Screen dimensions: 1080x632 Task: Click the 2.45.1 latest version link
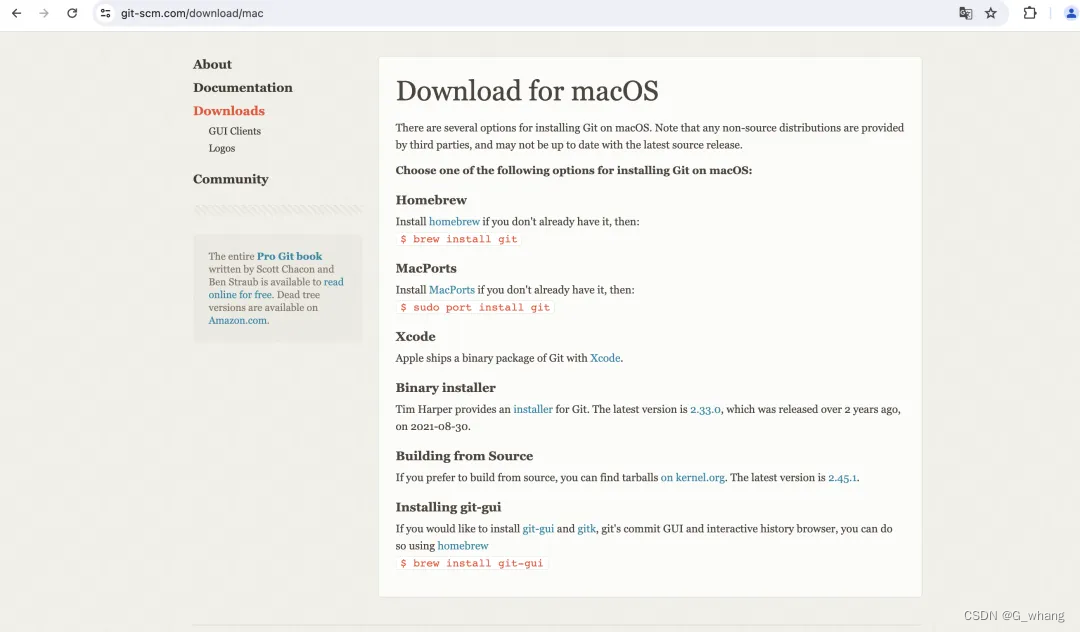tap(842, 477)
